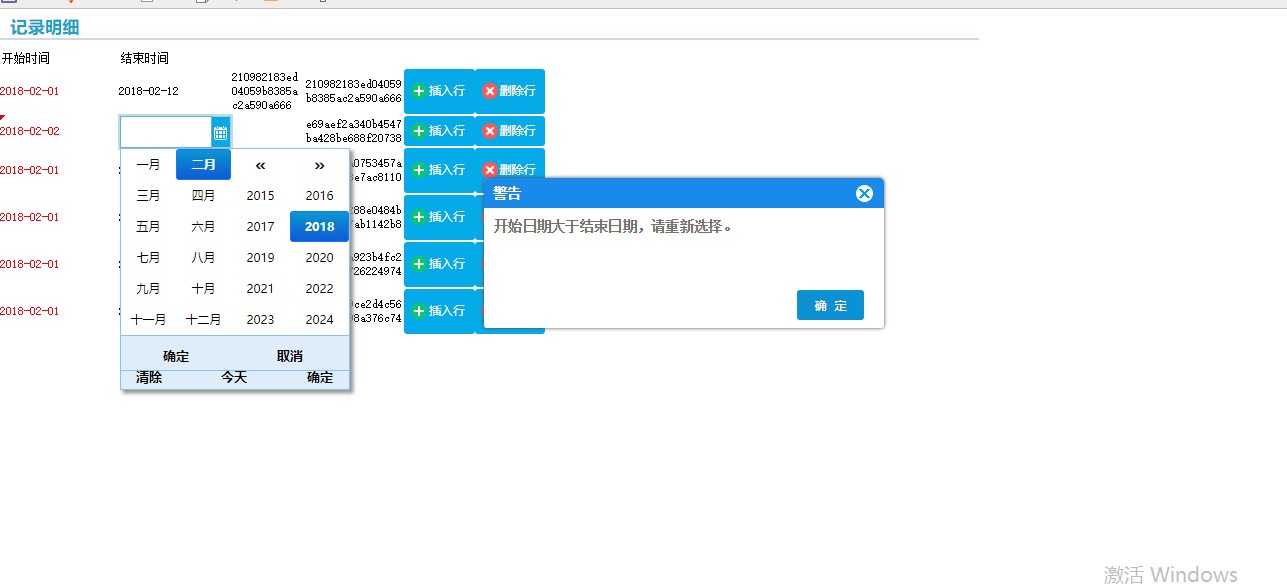Set the date to today with 今天

point(234,378)
